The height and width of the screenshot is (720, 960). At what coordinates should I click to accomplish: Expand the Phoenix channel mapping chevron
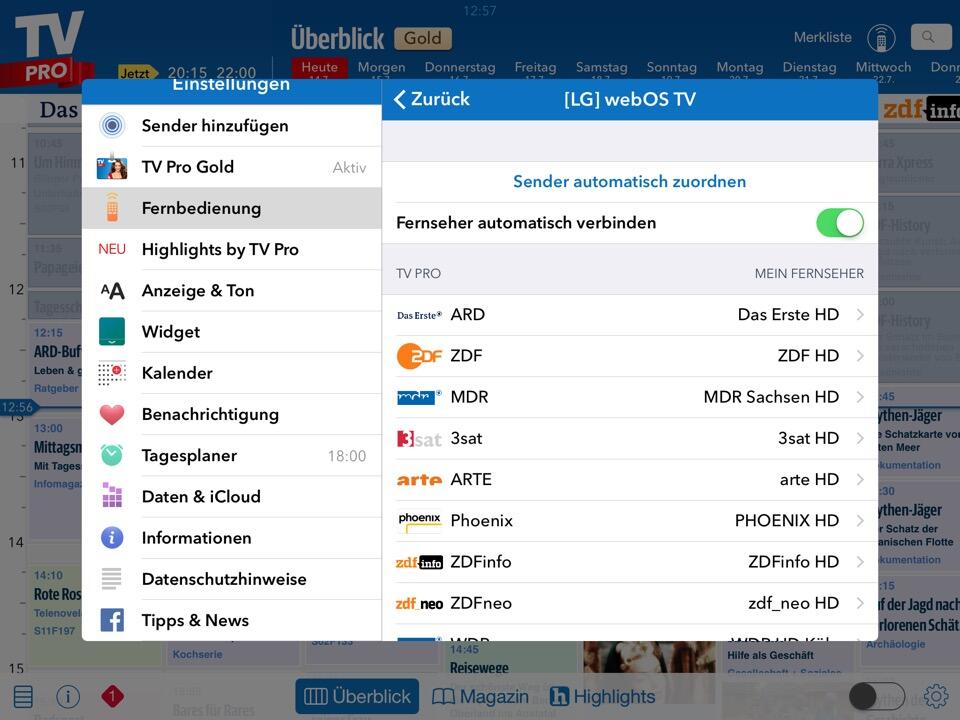860,520
